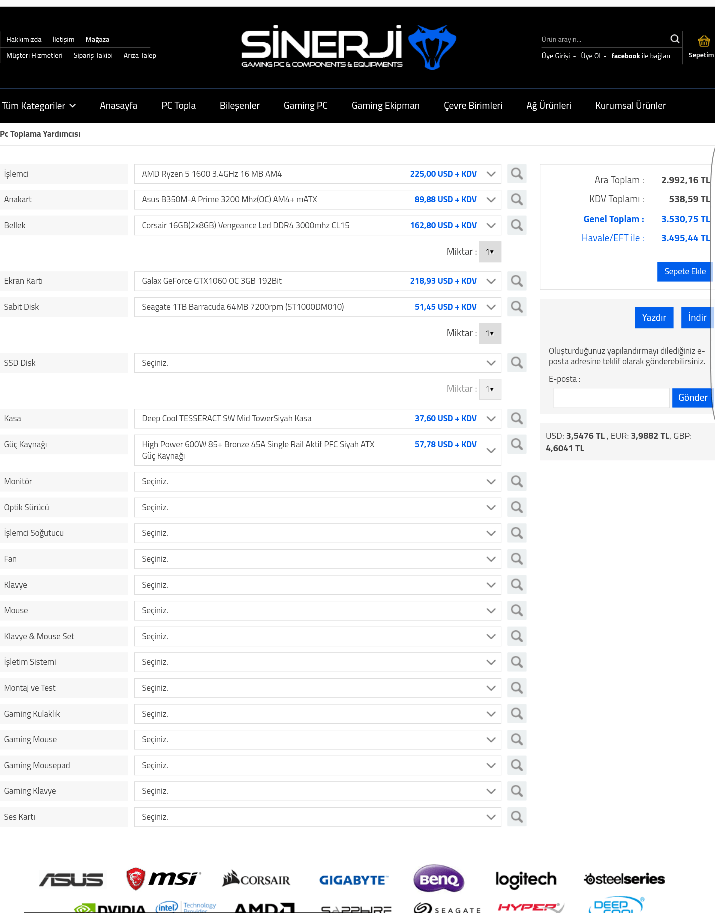This screenshot has height=913, width=715.
Task: Expand the Bellek Corsair 16GB dropdown
Action: pos(317,225)
